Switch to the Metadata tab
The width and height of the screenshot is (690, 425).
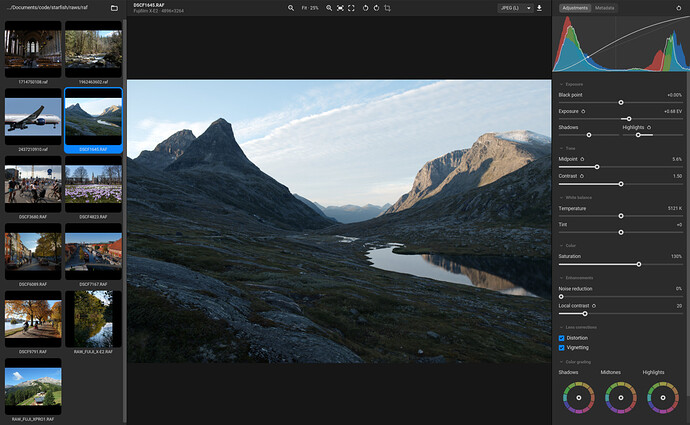point(604,8)
